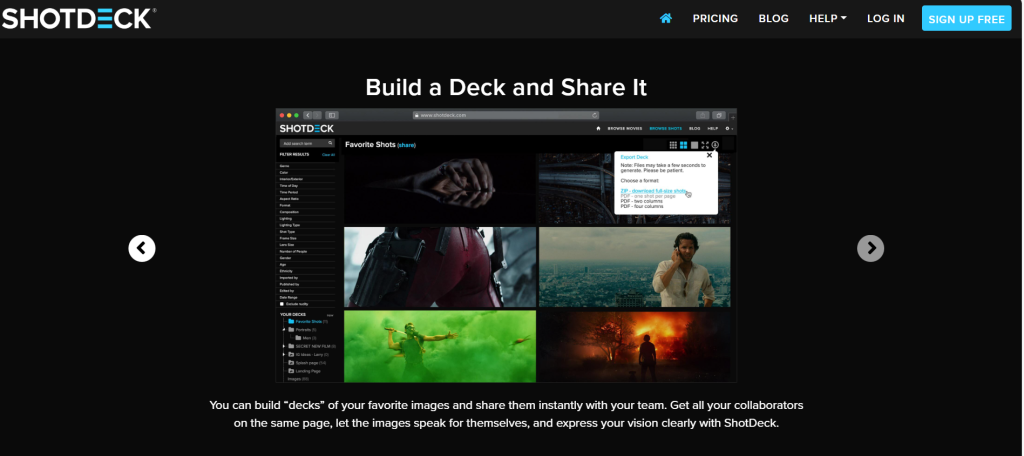This screenshot has width=1024, height=456.
Task: Click the browser reload icon in address bar
Action: [x=595, y=115]
